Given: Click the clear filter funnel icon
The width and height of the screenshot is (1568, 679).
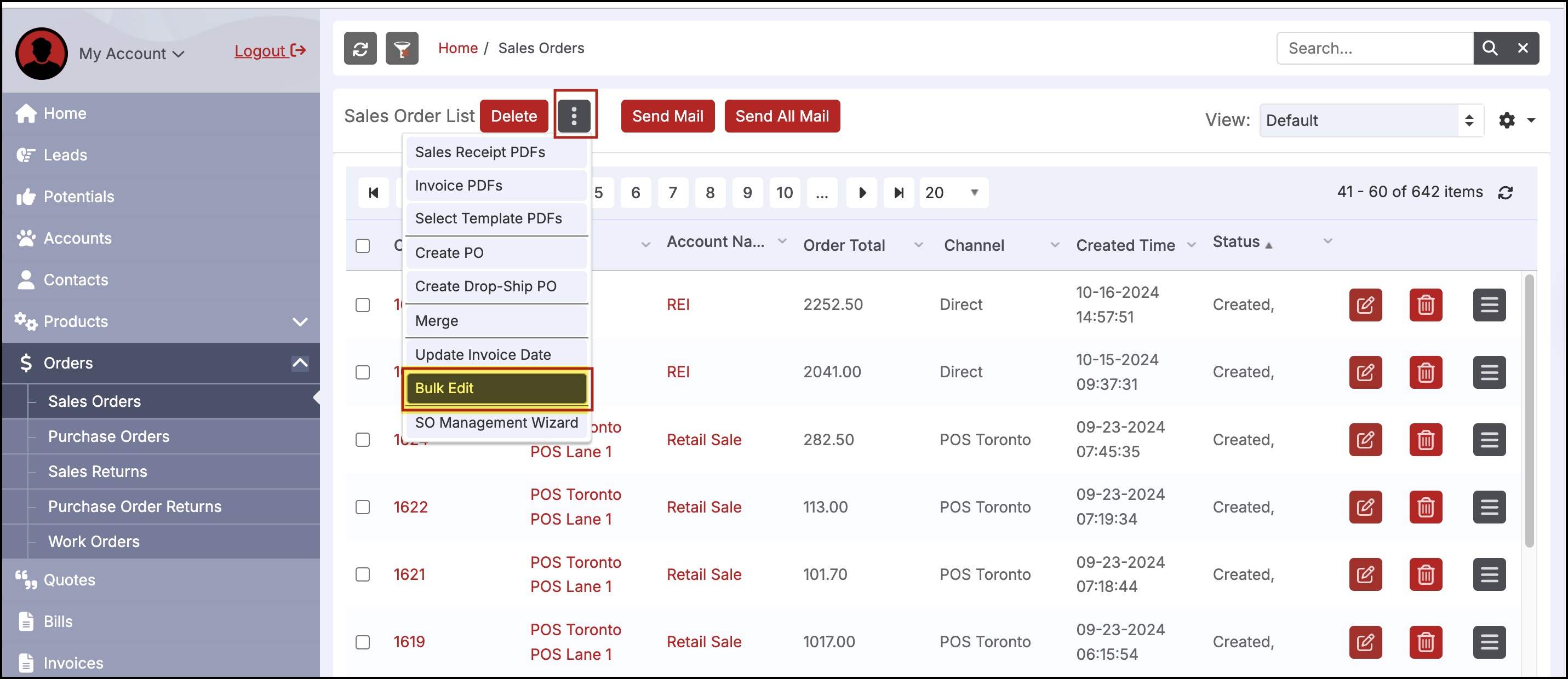Looking at the screenshot, I should click(x=402, y=49).
